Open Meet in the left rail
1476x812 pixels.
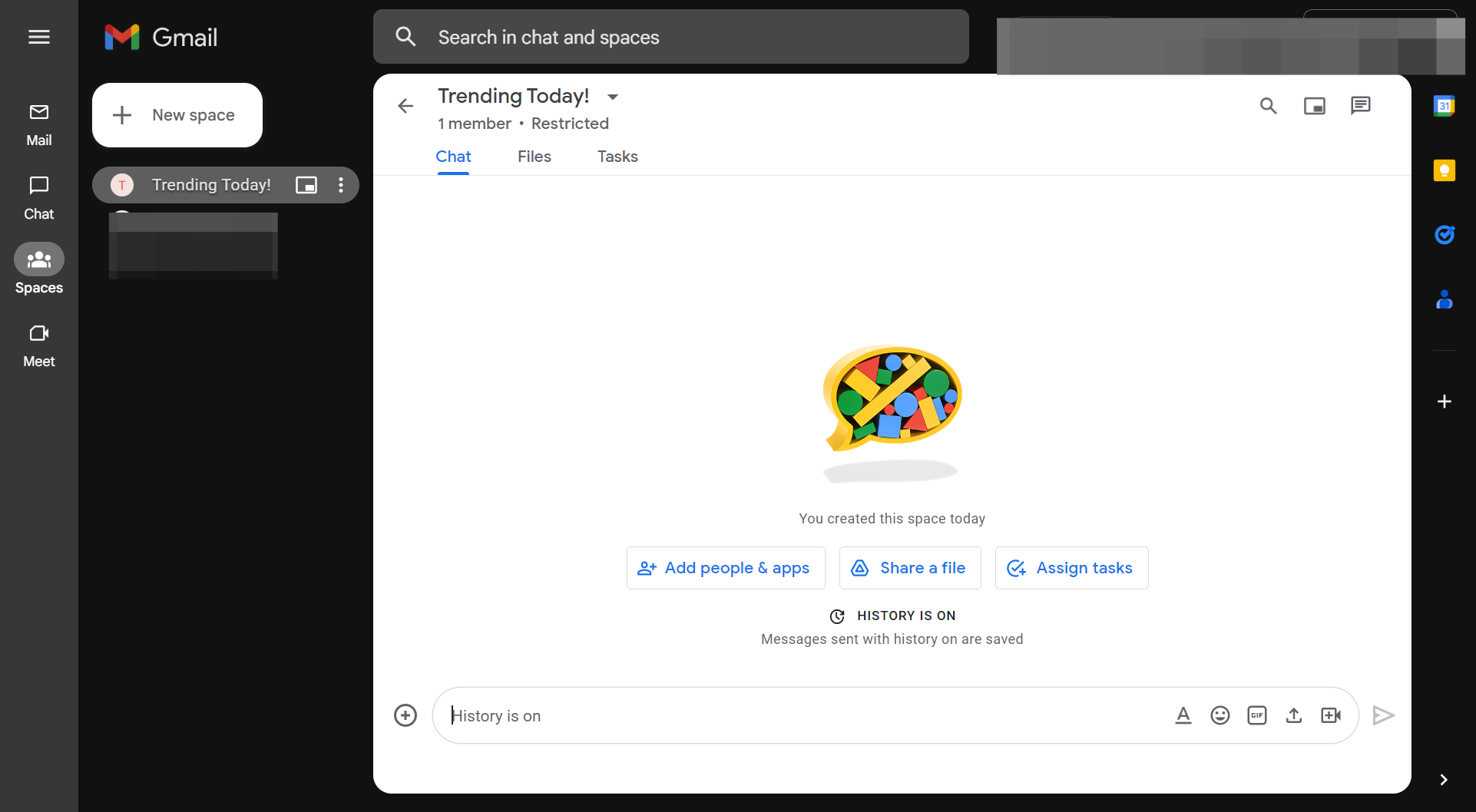[x=39, y=346]
